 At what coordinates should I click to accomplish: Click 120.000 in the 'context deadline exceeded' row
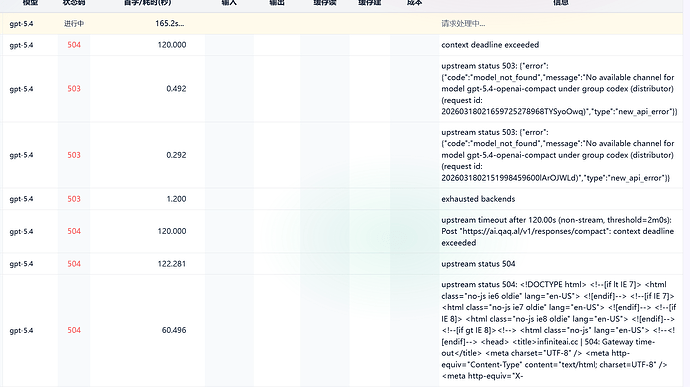click(172, 45)
